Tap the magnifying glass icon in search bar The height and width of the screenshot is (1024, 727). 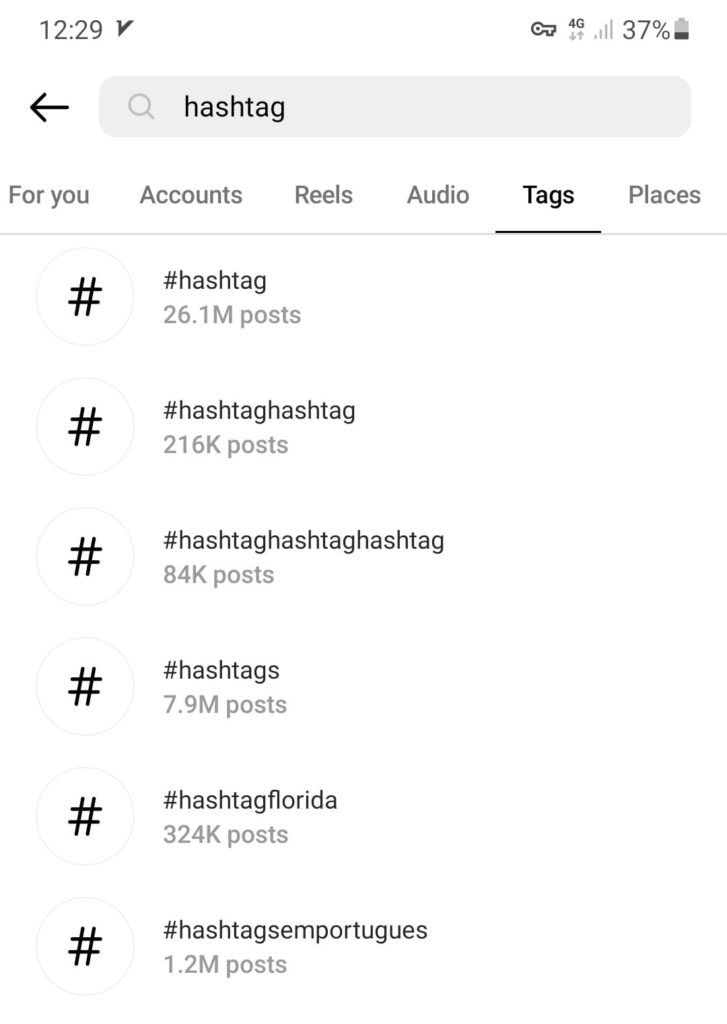coord(141,106)
